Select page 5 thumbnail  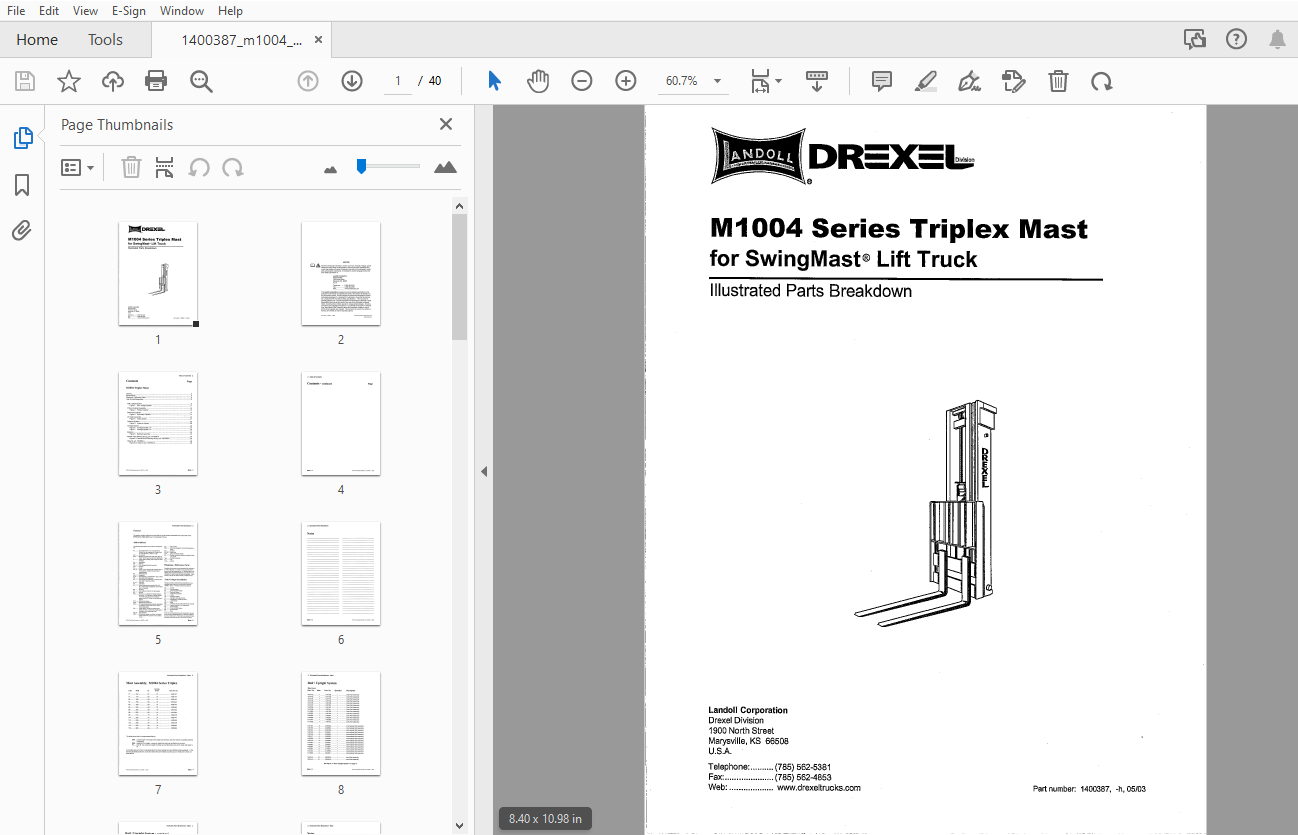coord(158,574)
